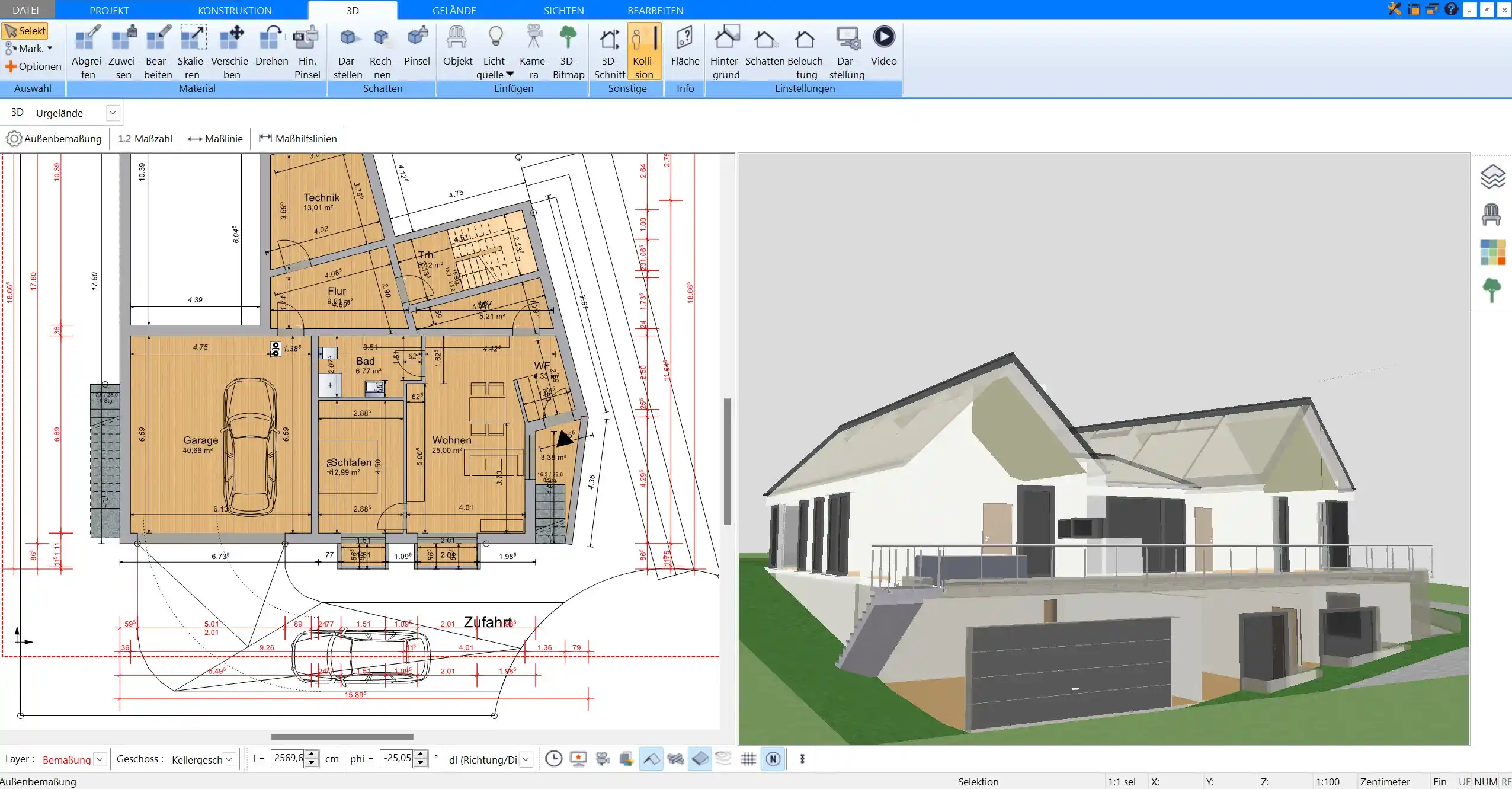Screen dimensions: 1512x789
Task: Click the Maßhilfslinien button
Action: [x=298, y=139]
